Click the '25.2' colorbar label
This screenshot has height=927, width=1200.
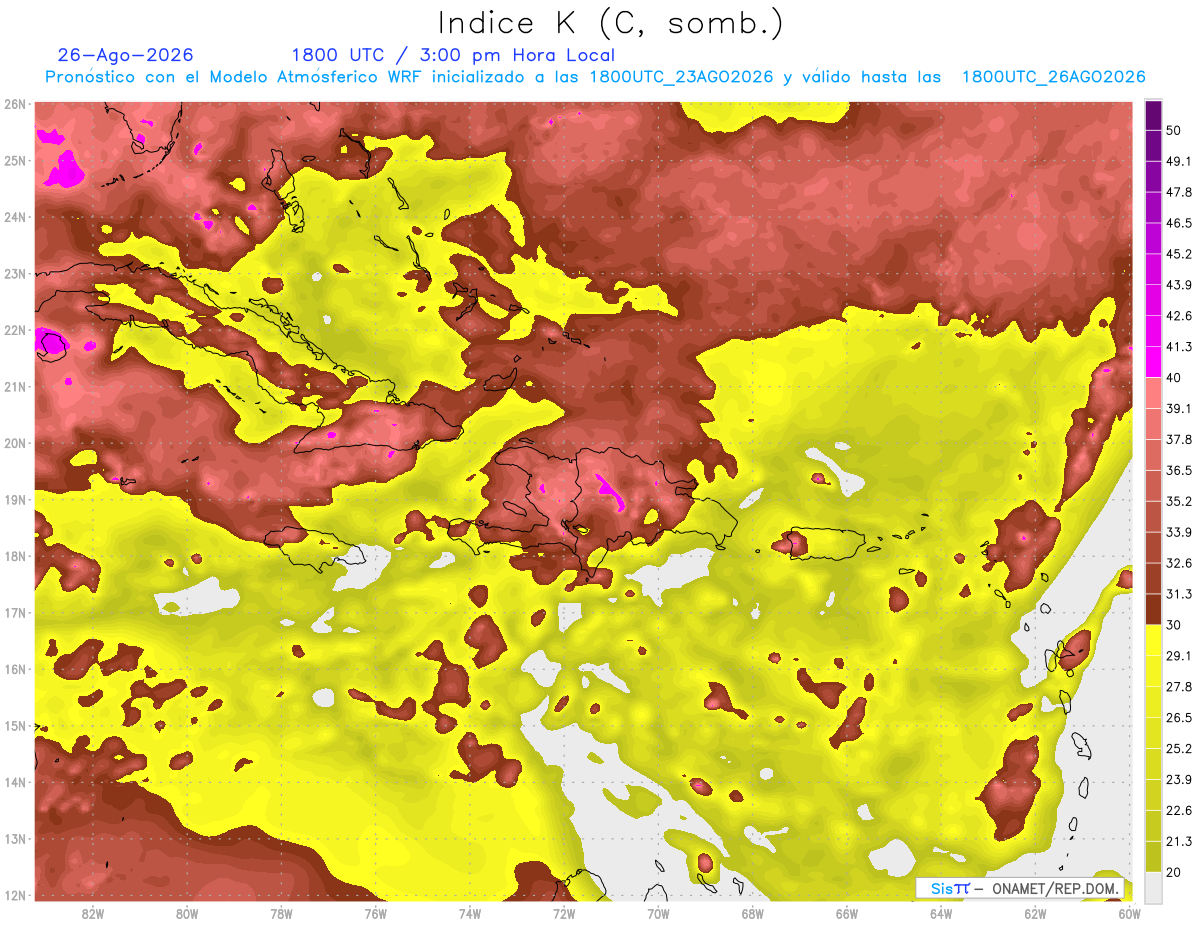click(1178, 748)
